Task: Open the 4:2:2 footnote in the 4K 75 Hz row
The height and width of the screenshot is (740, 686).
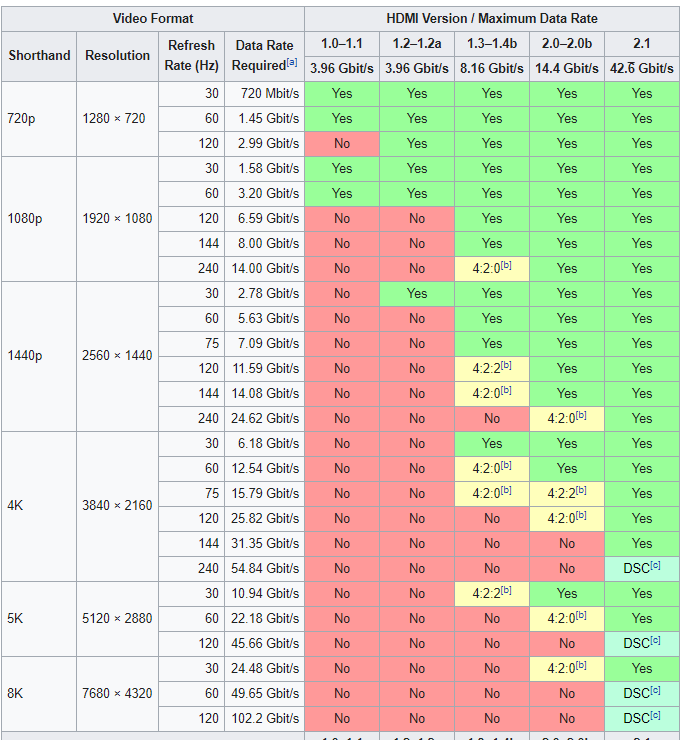Action: [x=581, y=490]
